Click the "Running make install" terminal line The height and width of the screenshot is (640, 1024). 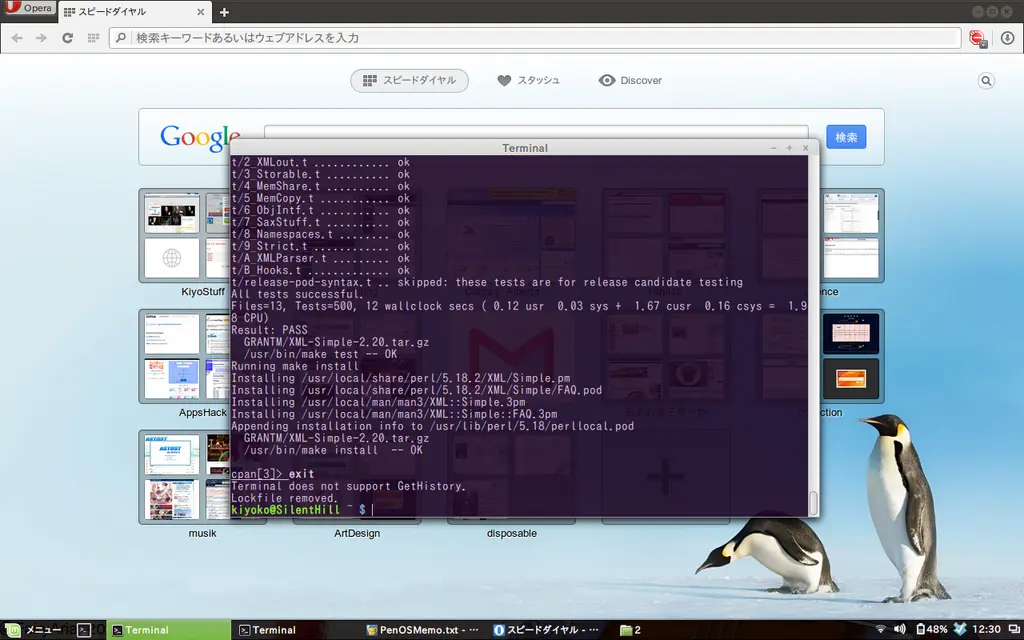pos(295,366)
